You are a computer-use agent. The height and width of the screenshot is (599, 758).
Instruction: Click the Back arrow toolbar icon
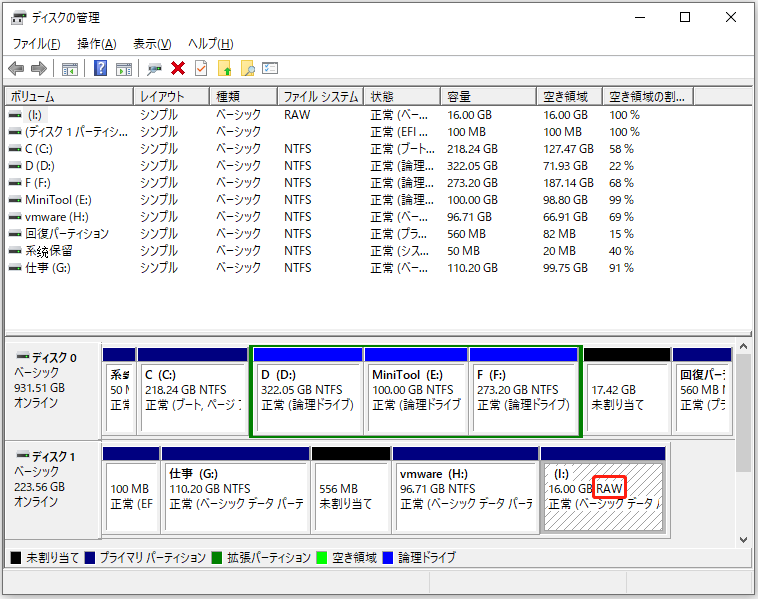[x=16, y=69]
